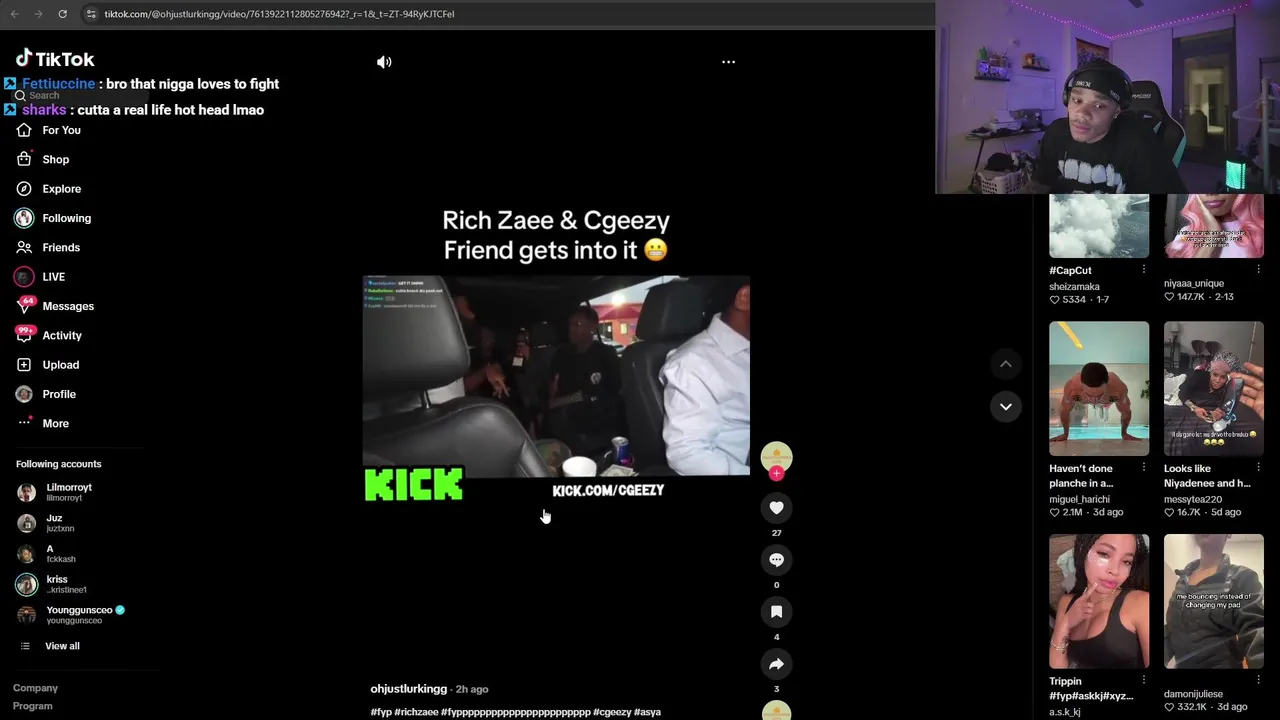The height and width of the screenshot is (720, 1280).
Task: Open options for niyaaa_unique video
Action: pos(1258,269)
